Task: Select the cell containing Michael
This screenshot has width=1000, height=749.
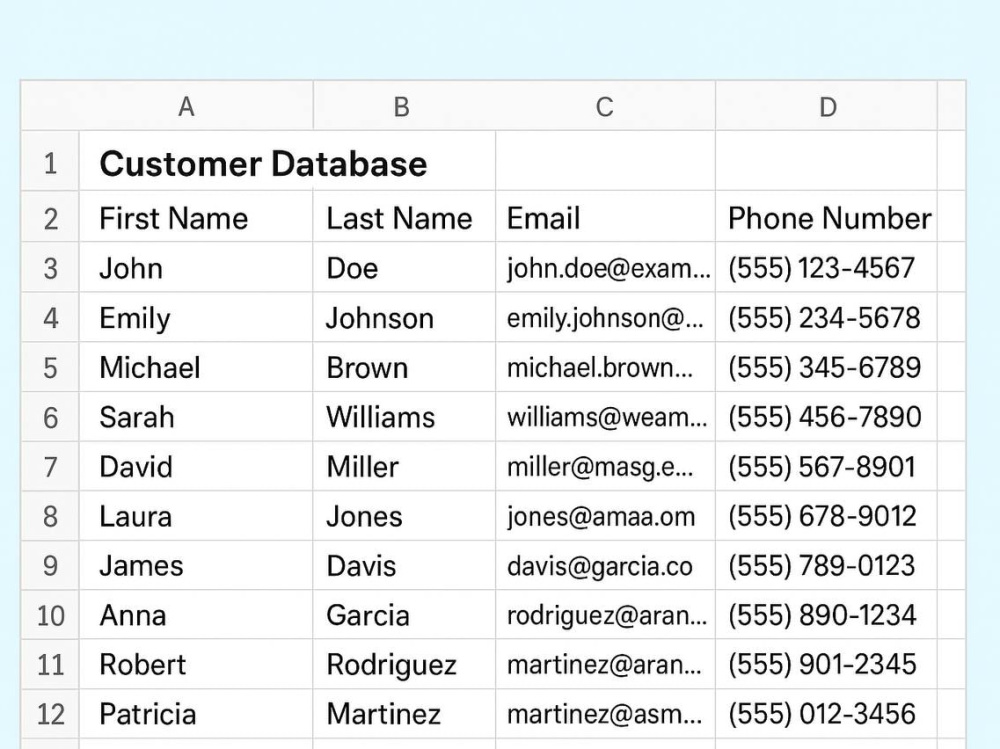Action: click(x=196, y=367)
